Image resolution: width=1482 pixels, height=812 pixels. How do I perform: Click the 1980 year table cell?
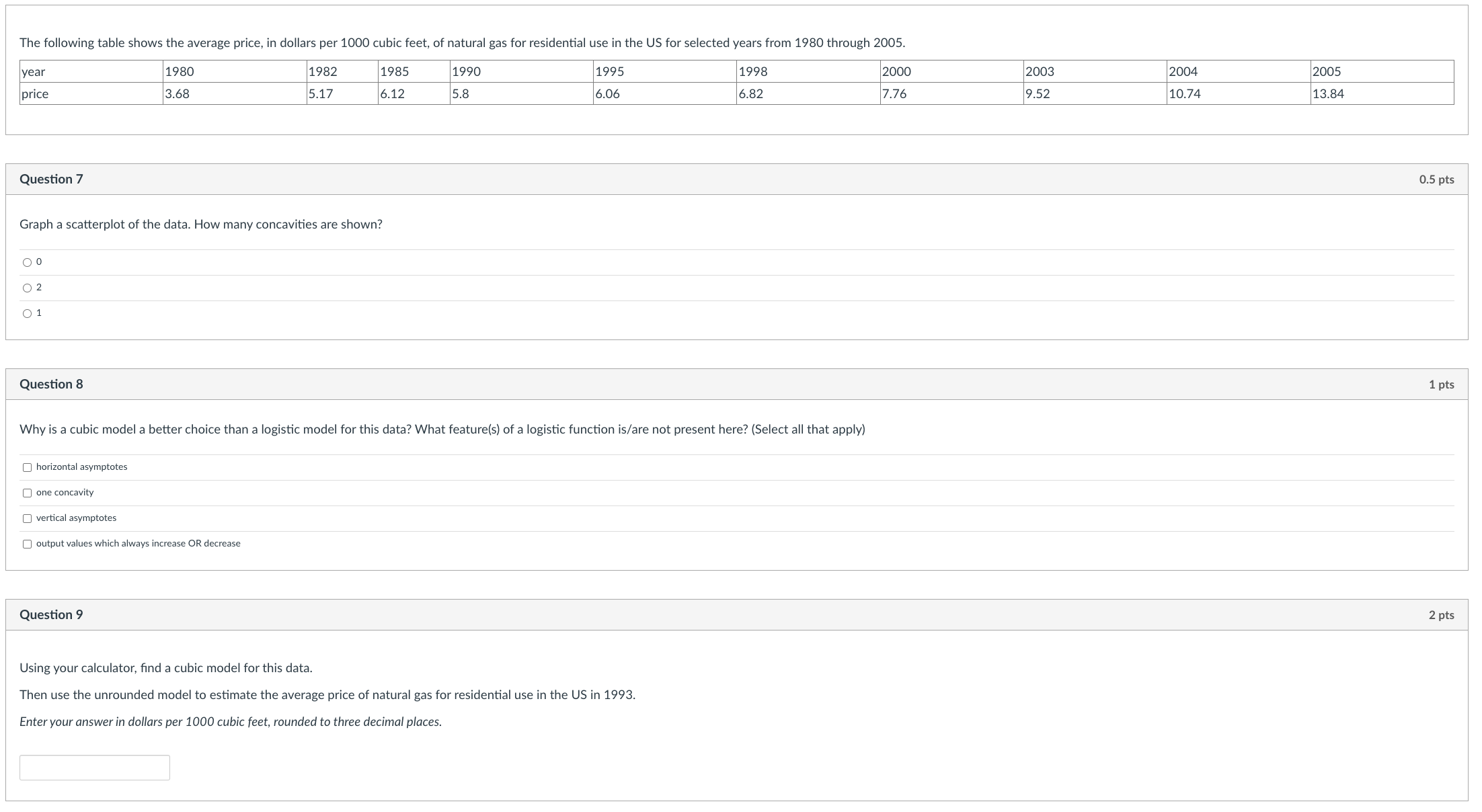[180, 72]
